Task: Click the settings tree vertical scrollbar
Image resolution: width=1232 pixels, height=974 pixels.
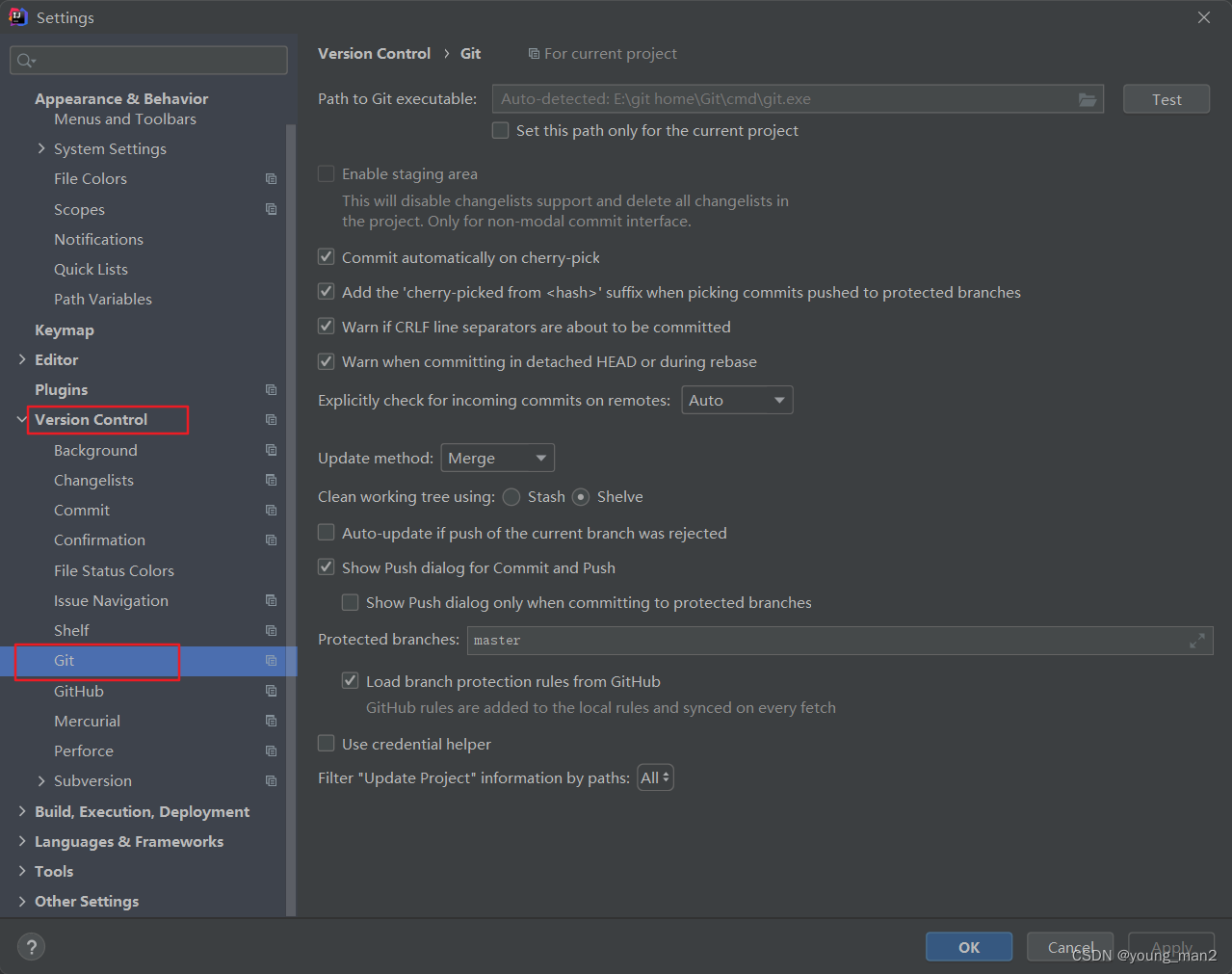Action: pyautogui.click(x=291, y=520)
